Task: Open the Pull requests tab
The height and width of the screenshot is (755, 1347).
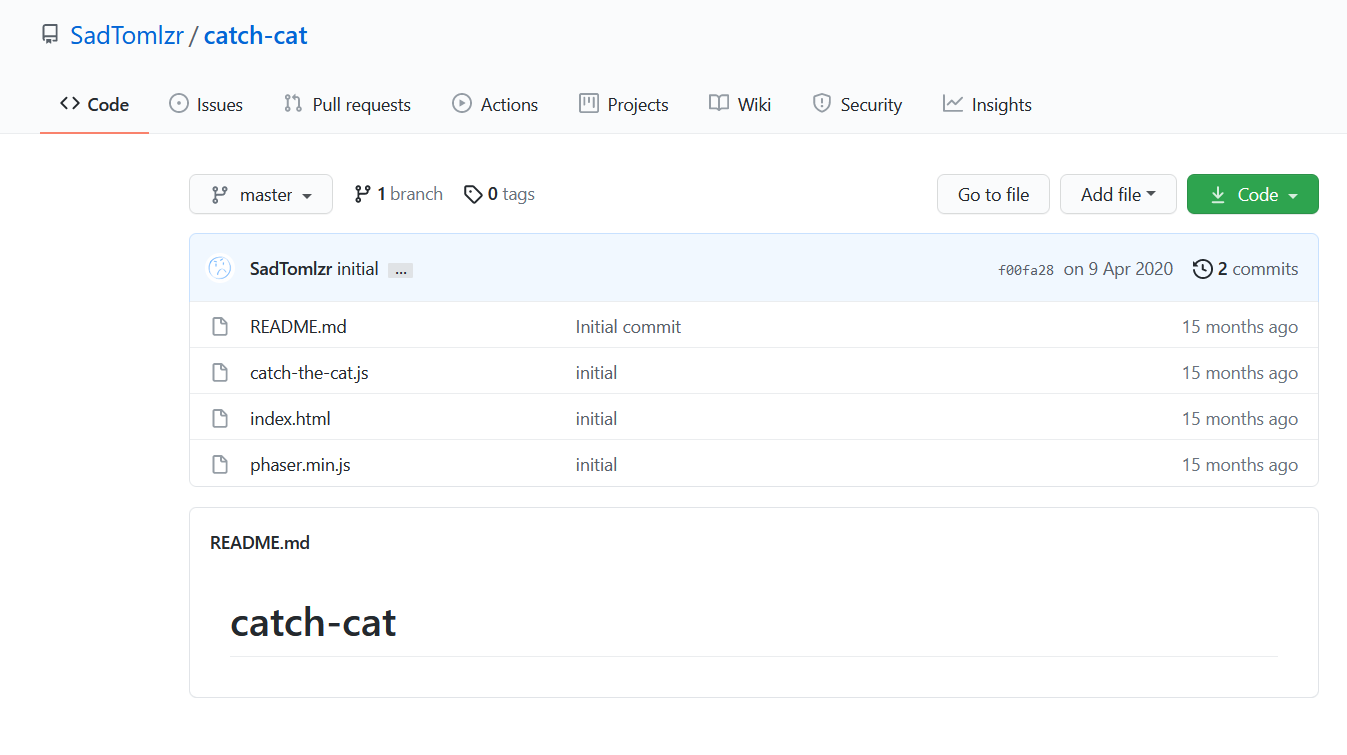Action: pos(347,104)
